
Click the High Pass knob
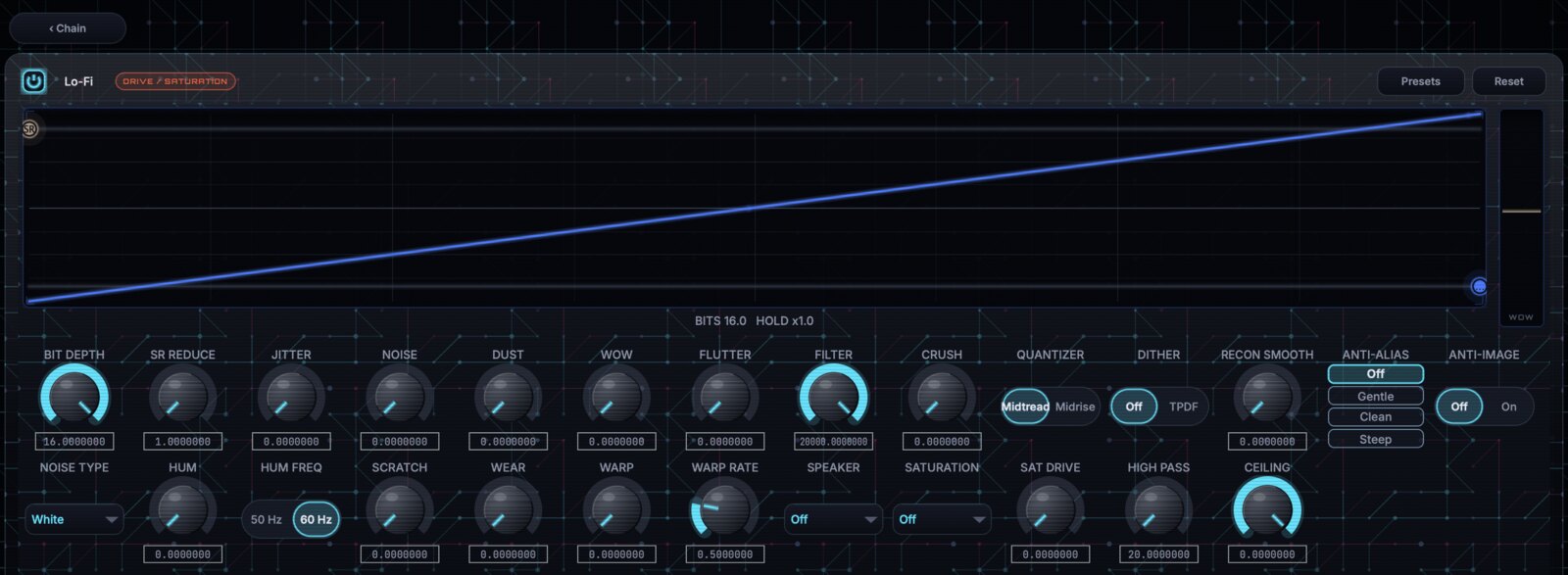point(1158,510)
